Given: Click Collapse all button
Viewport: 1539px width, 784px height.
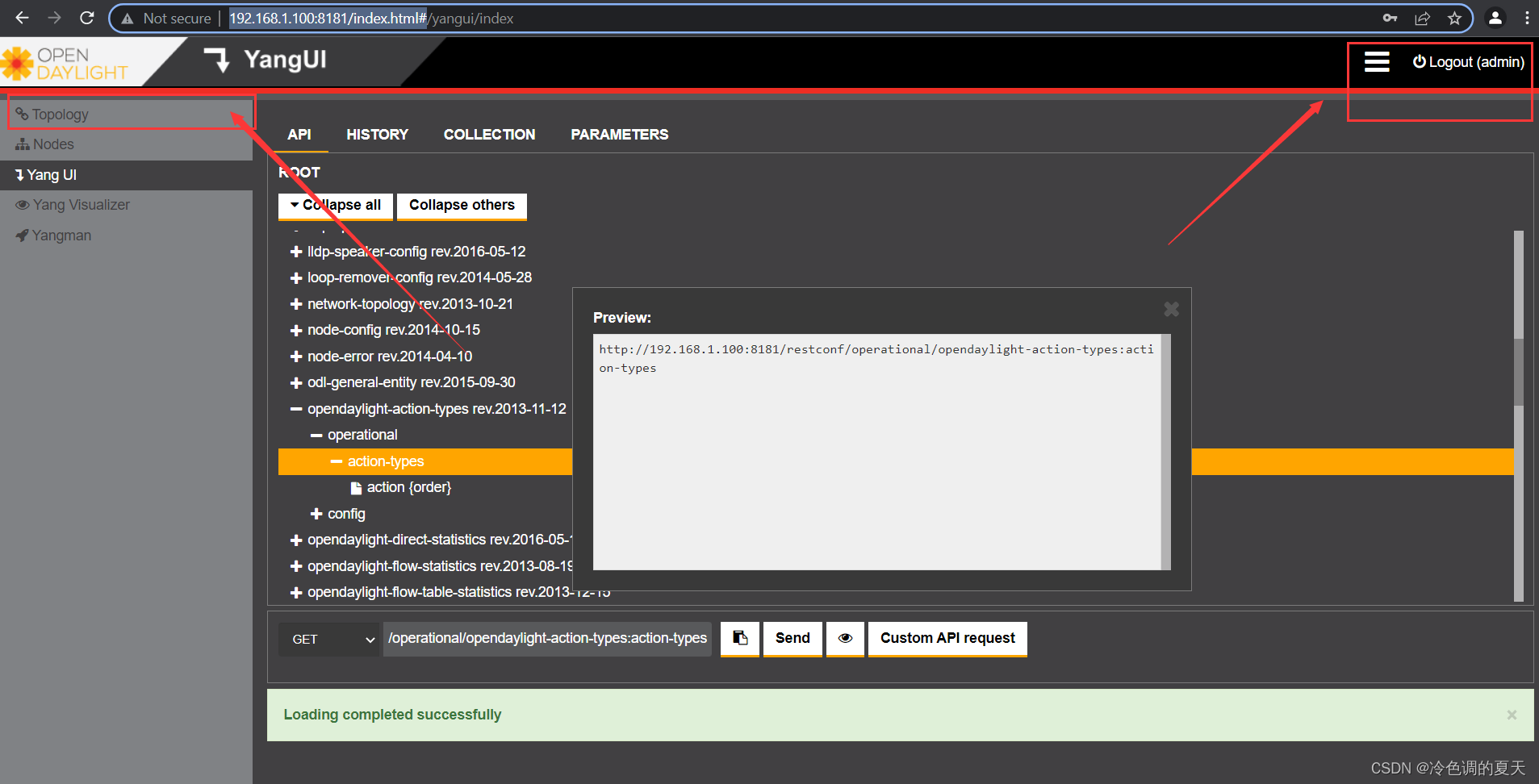Looking at the screenshot, I should [x=336, y=206].
